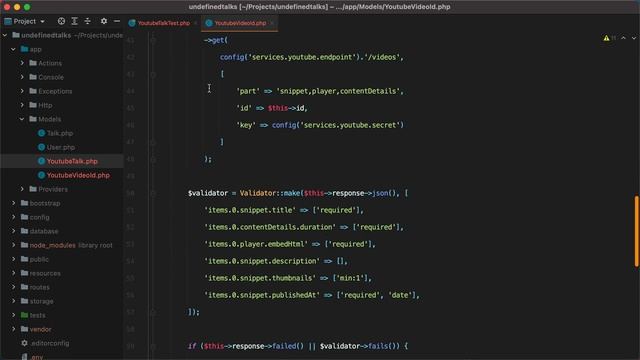The image size is (640, 360).
Task: Select YoutubeTalk.php in the project tree
Action: (x=72, y=161)
